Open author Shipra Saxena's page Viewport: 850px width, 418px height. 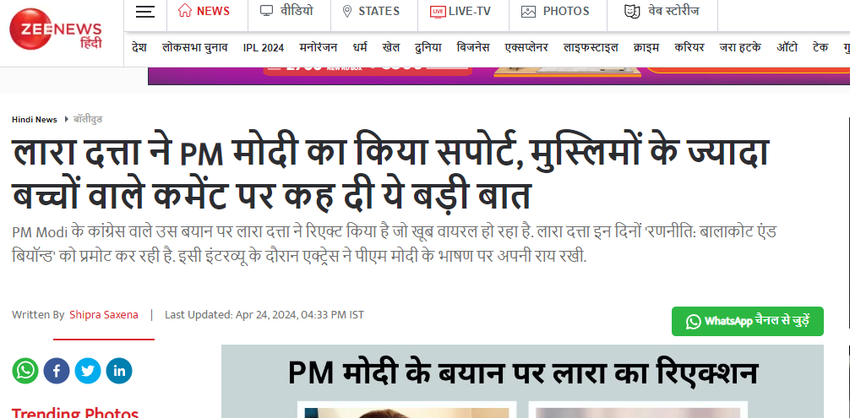pos(104,314)
